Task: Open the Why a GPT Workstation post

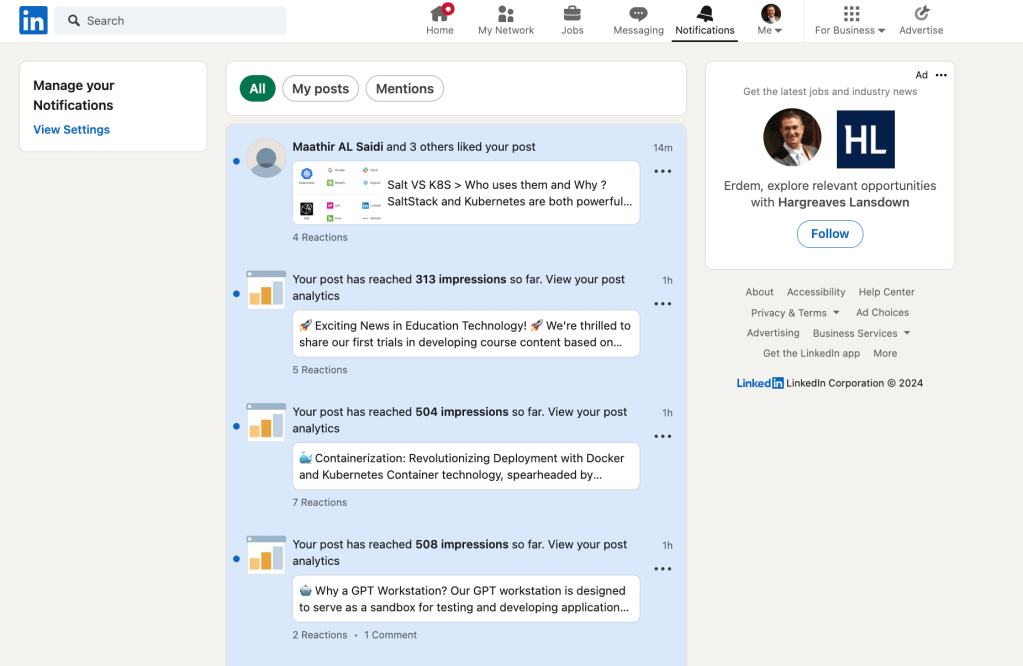Action: [x=466, y=599]
